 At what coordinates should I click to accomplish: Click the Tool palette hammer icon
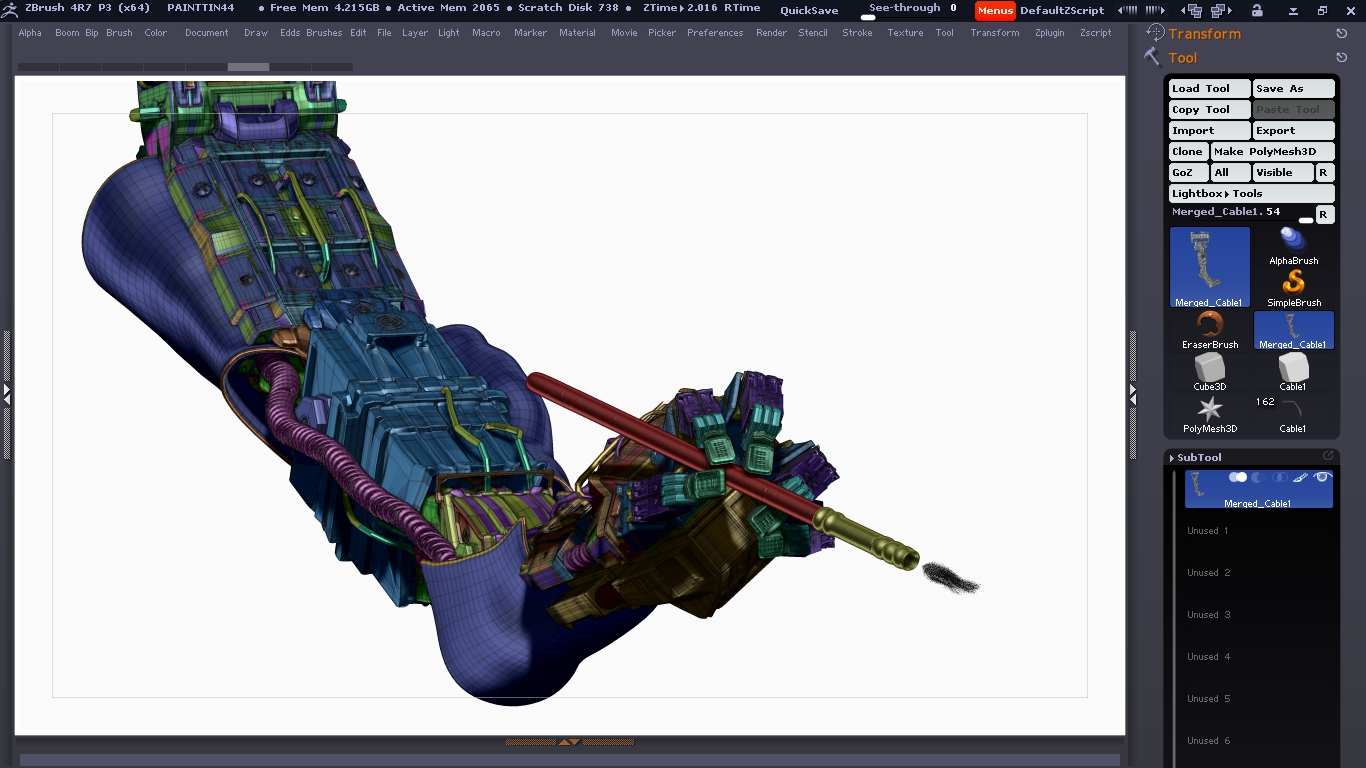coord(1153,58)
